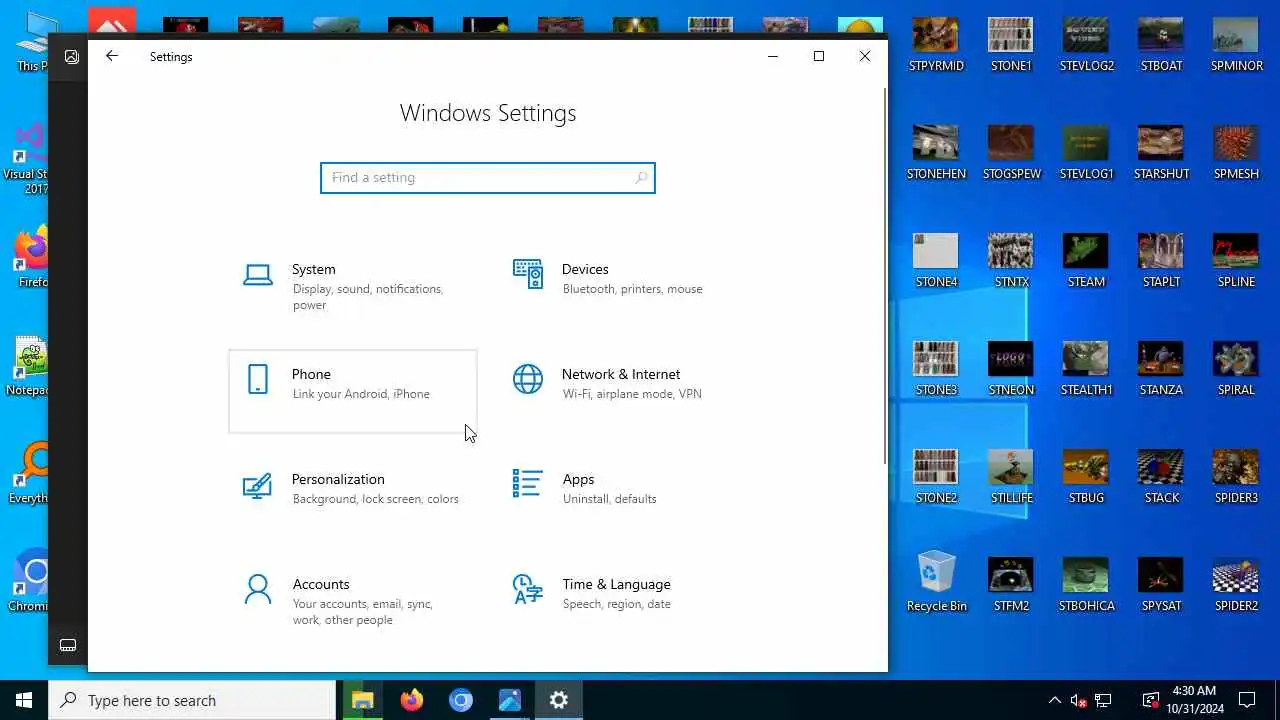Select the STACK desktop icon

pyautogui.click(x=1161, y=477)
